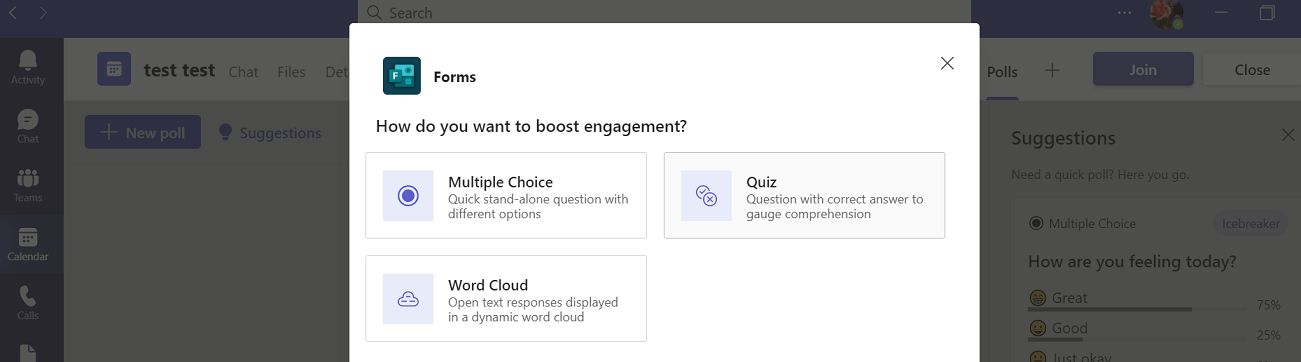
Task: Add a tab with the plus icon
Action: pos(1051,70)
